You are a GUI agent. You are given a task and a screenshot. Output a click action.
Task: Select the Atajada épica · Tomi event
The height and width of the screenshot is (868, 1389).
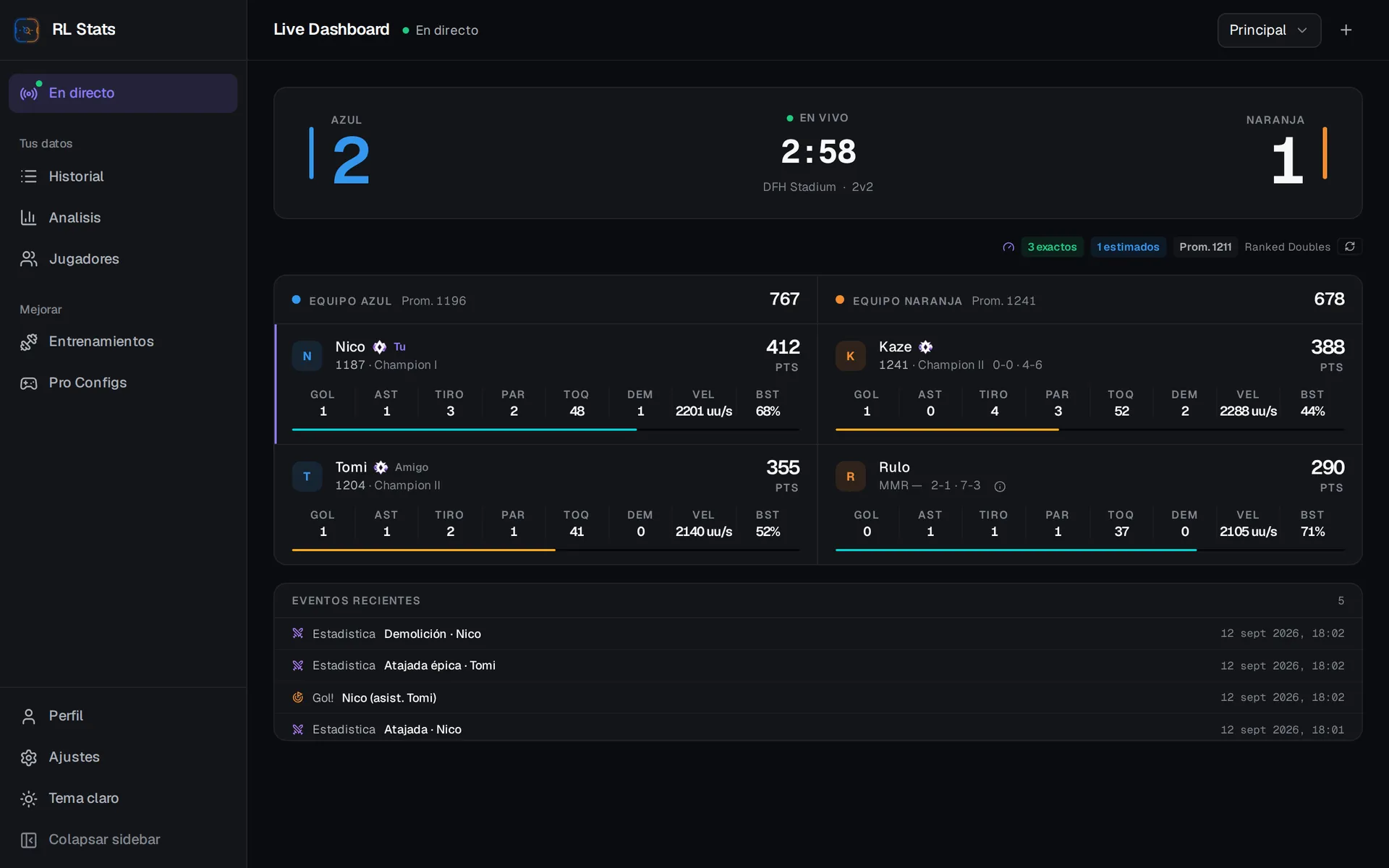coord(817,665)
